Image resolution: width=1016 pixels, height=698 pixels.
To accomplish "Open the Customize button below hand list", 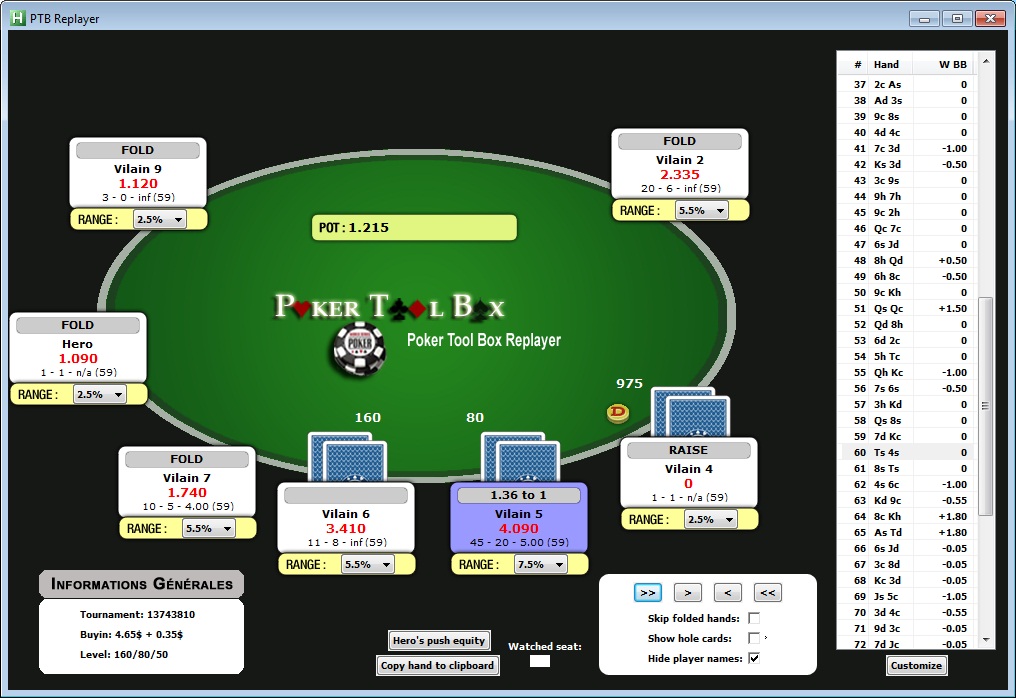I will [916, 666].
